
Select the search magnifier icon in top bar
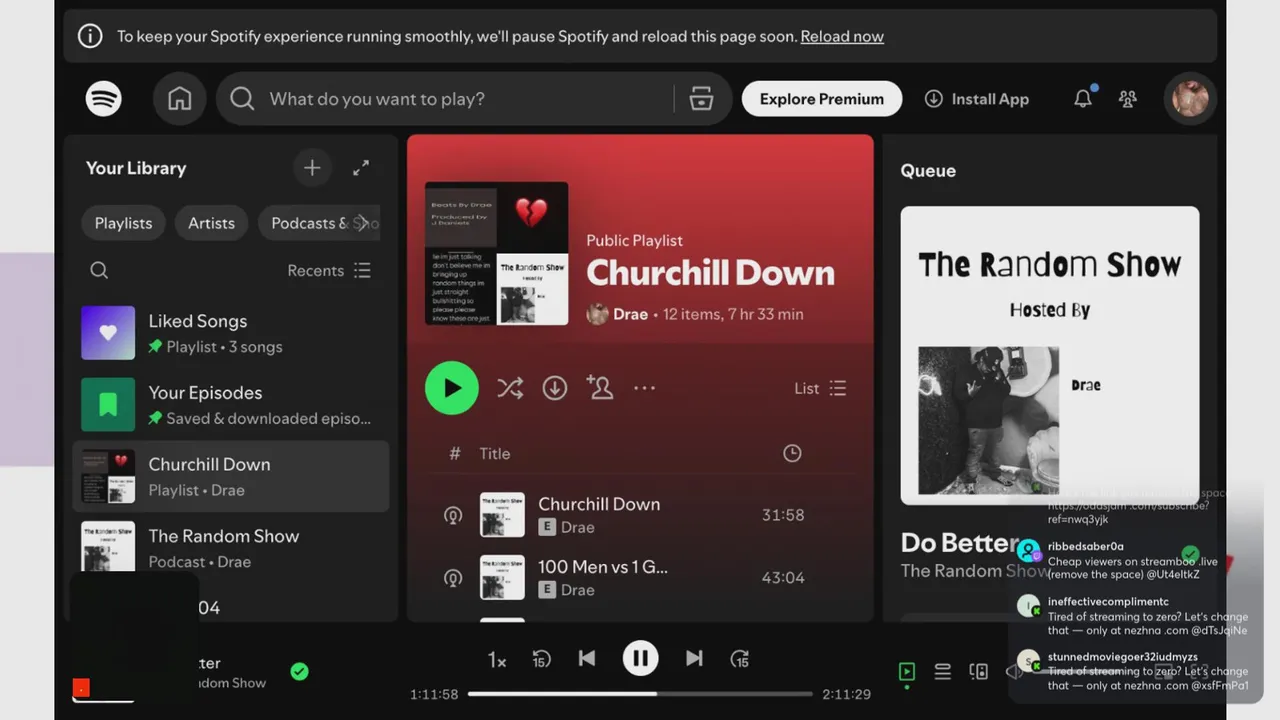coord(242,99)
